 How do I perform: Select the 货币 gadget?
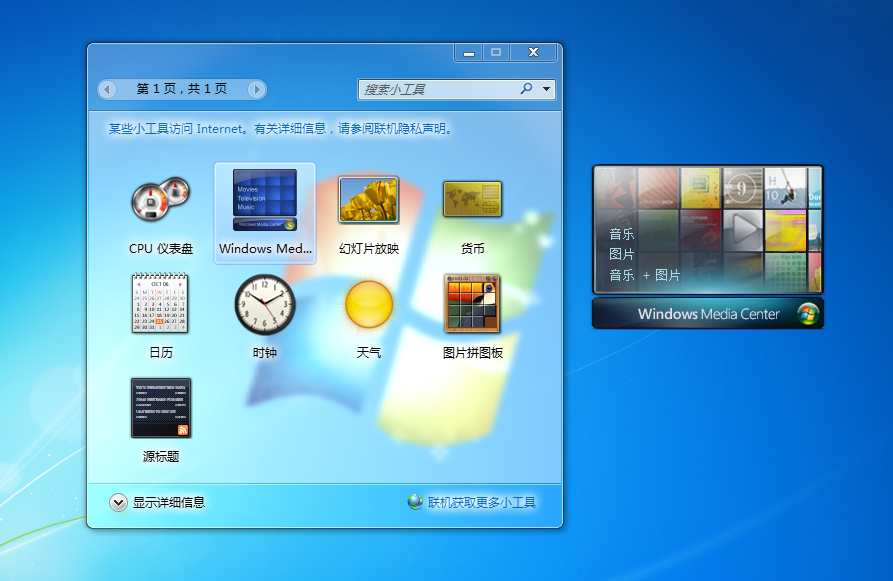[x=472, y=199]
